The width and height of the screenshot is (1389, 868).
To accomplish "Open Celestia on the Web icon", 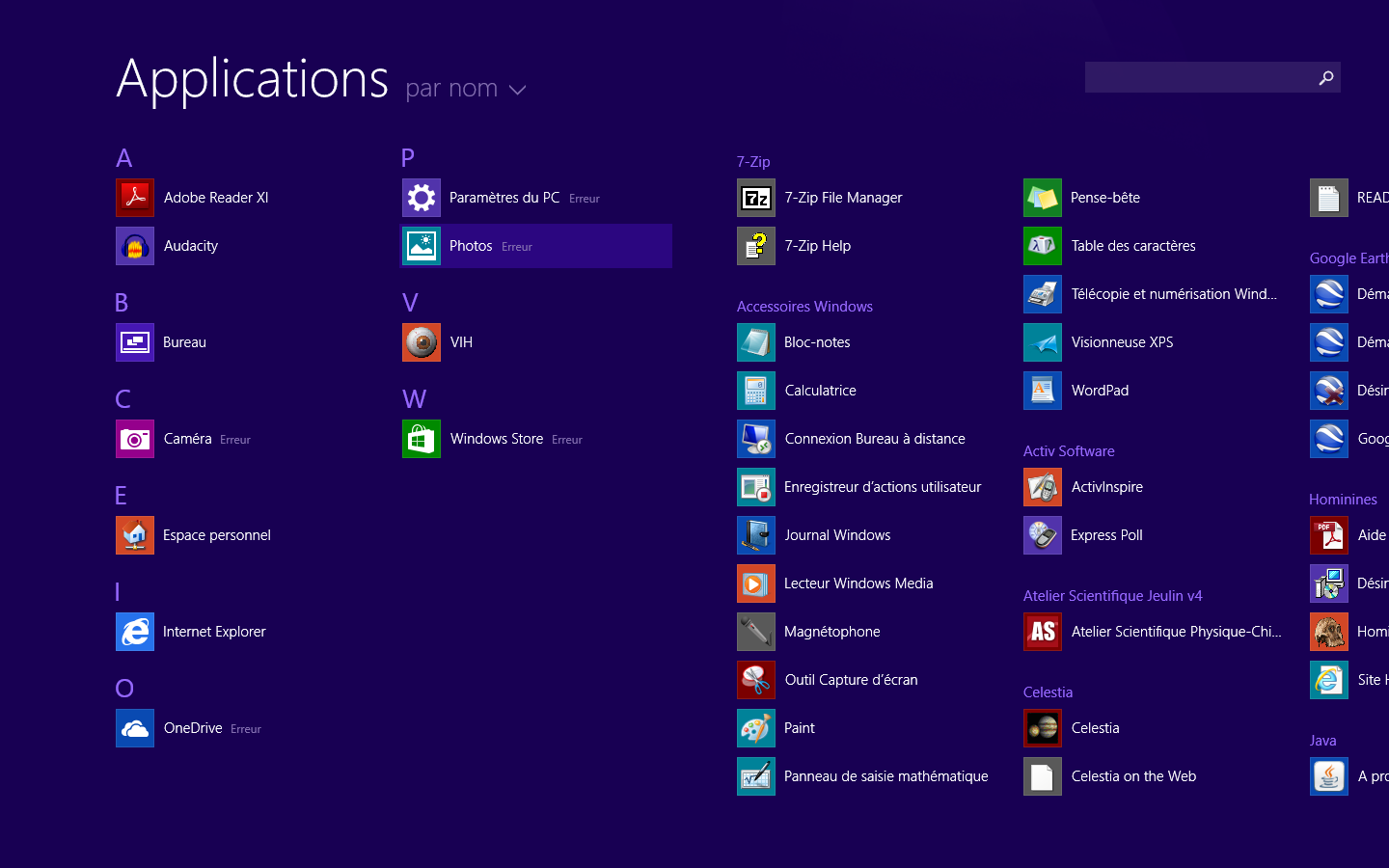I will 1043,776.
